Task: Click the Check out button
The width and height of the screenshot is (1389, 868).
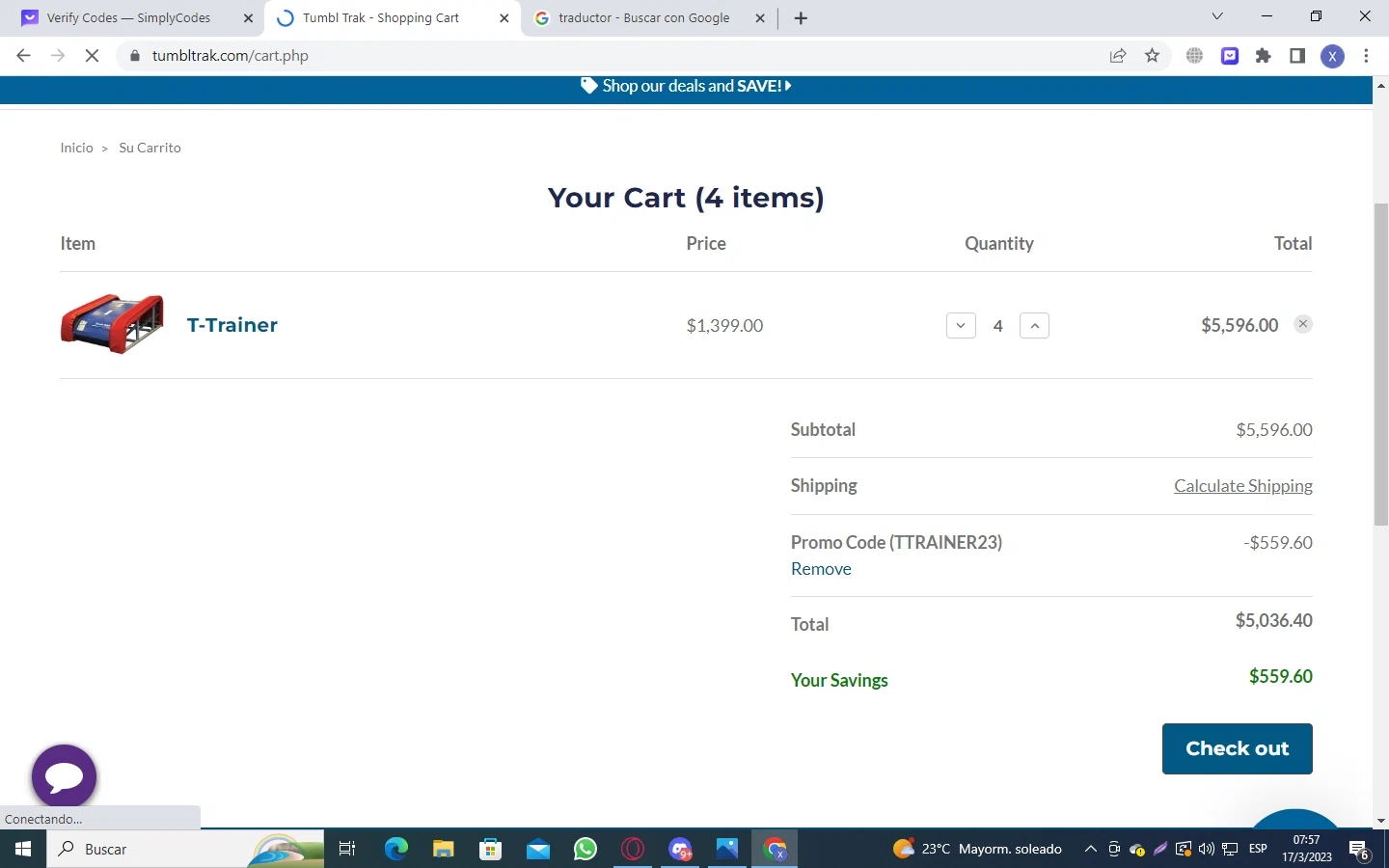Action: pos(1237,748)
